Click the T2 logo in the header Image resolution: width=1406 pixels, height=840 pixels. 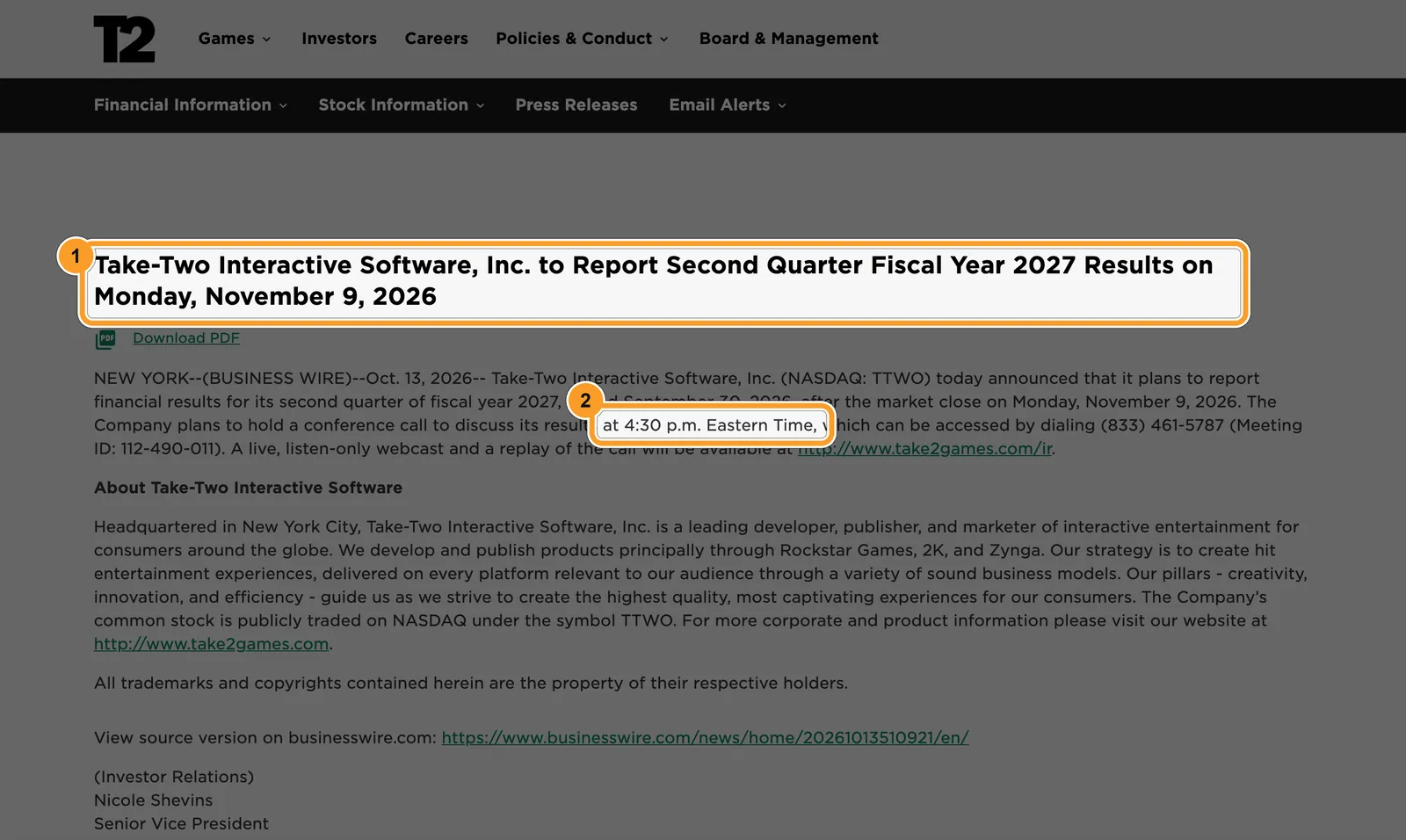coord(124,40)
